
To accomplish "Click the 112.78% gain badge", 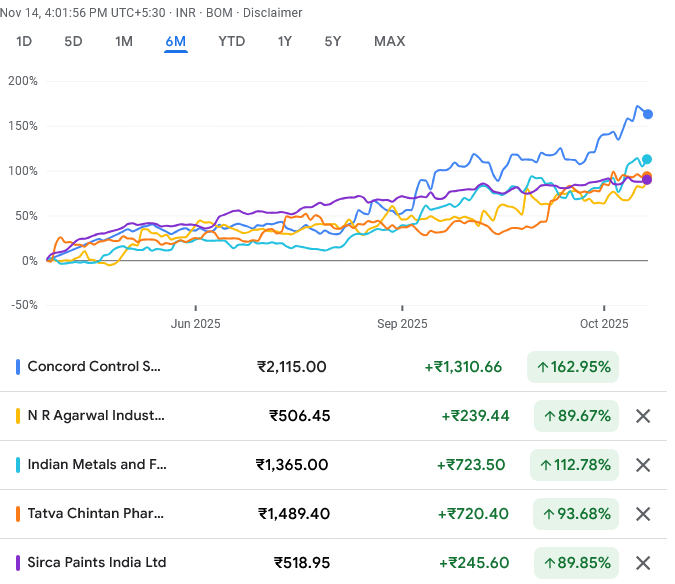I will [574, 465].
